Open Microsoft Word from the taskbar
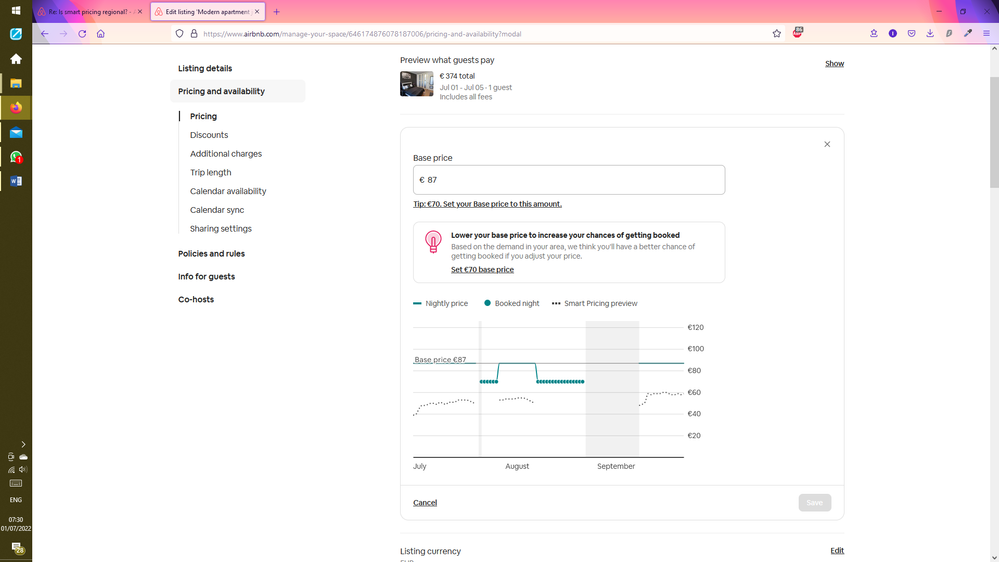Screen dimensions: 999x562 [16, 181]
